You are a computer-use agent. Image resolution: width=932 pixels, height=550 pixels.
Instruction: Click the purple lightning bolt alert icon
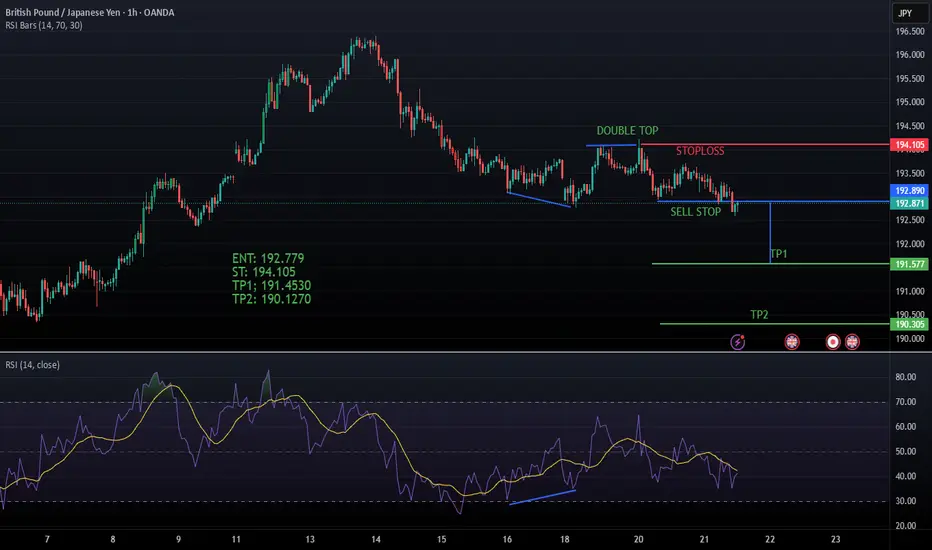tap(738, 342)
